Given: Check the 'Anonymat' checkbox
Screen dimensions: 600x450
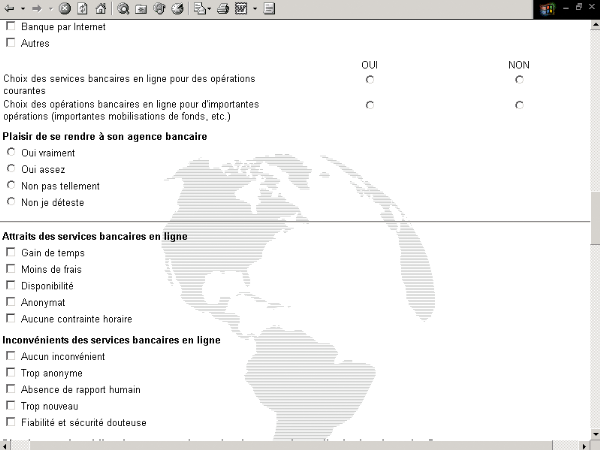Looking at the screenshot, I should coord(11,302).
